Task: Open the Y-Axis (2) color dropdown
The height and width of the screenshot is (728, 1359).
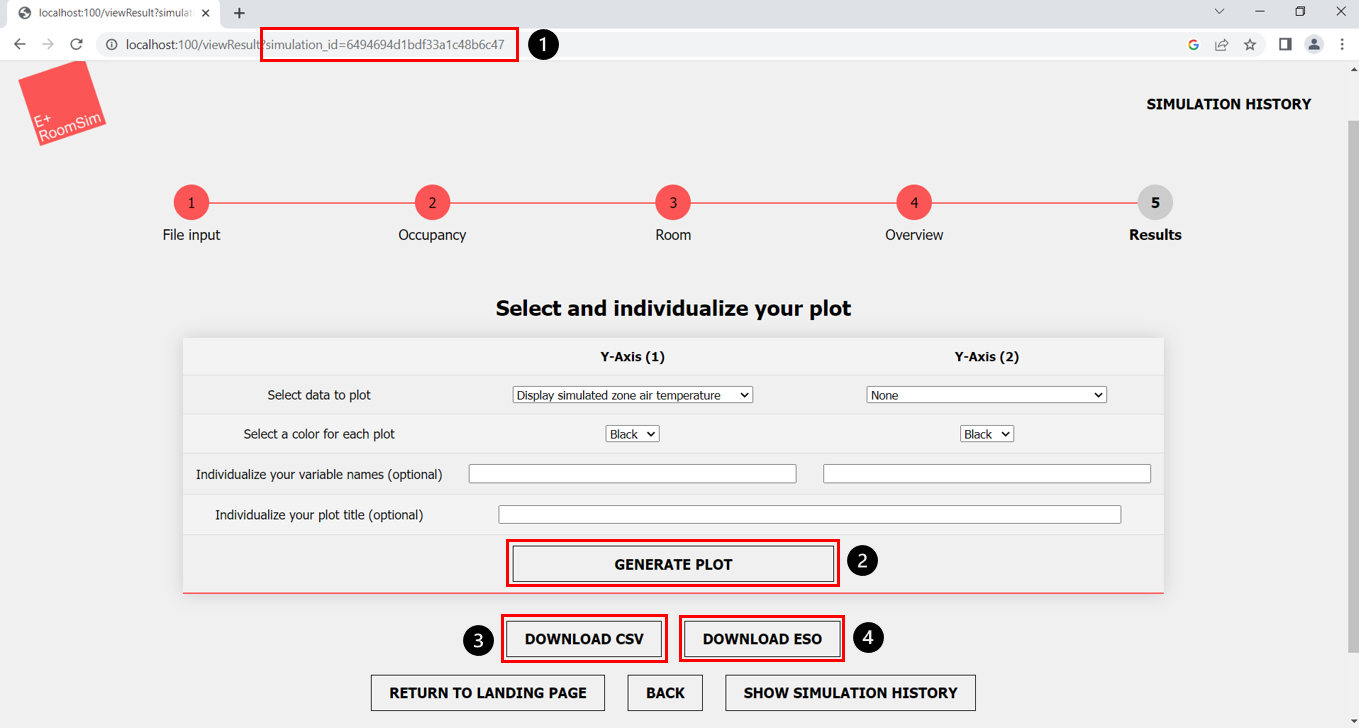Action: pos(986,434)
